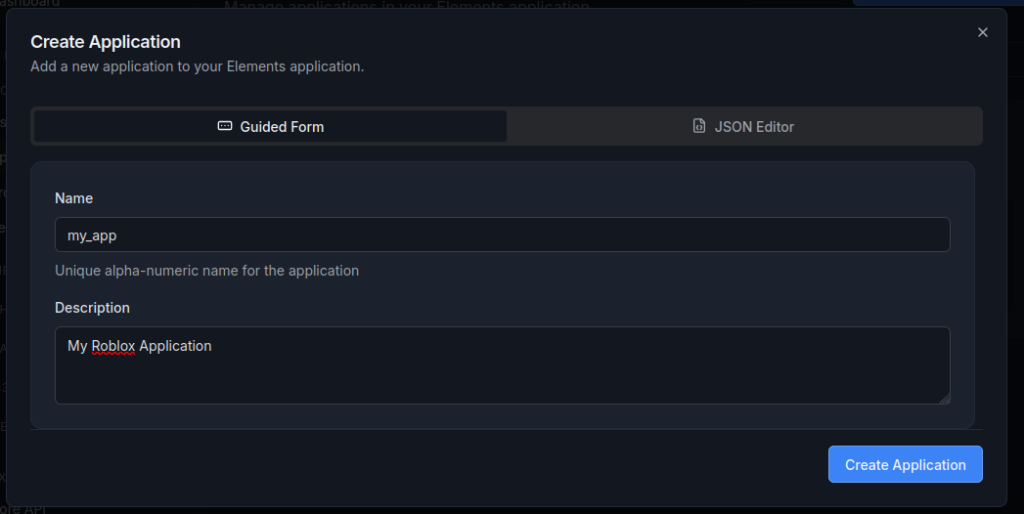Click the Name field label
Screen dimensions: 1024x514
pyautogui.click(x=74, y=198)
